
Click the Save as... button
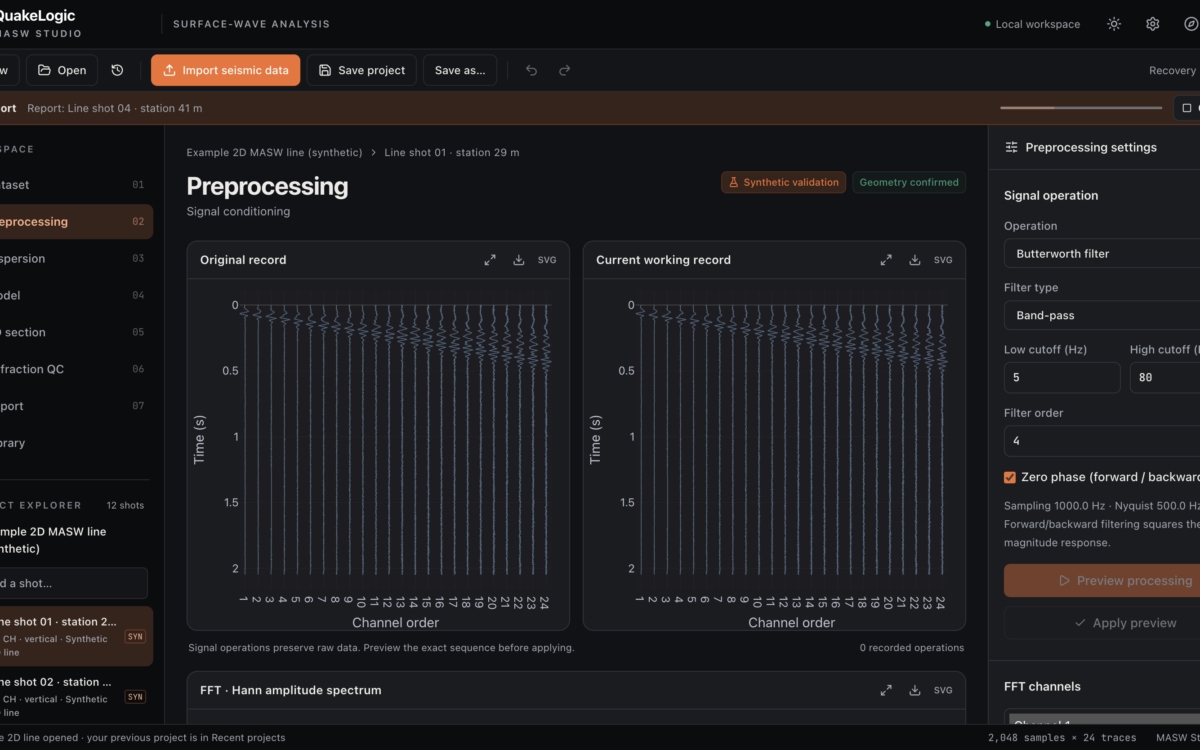coord(460,70)
